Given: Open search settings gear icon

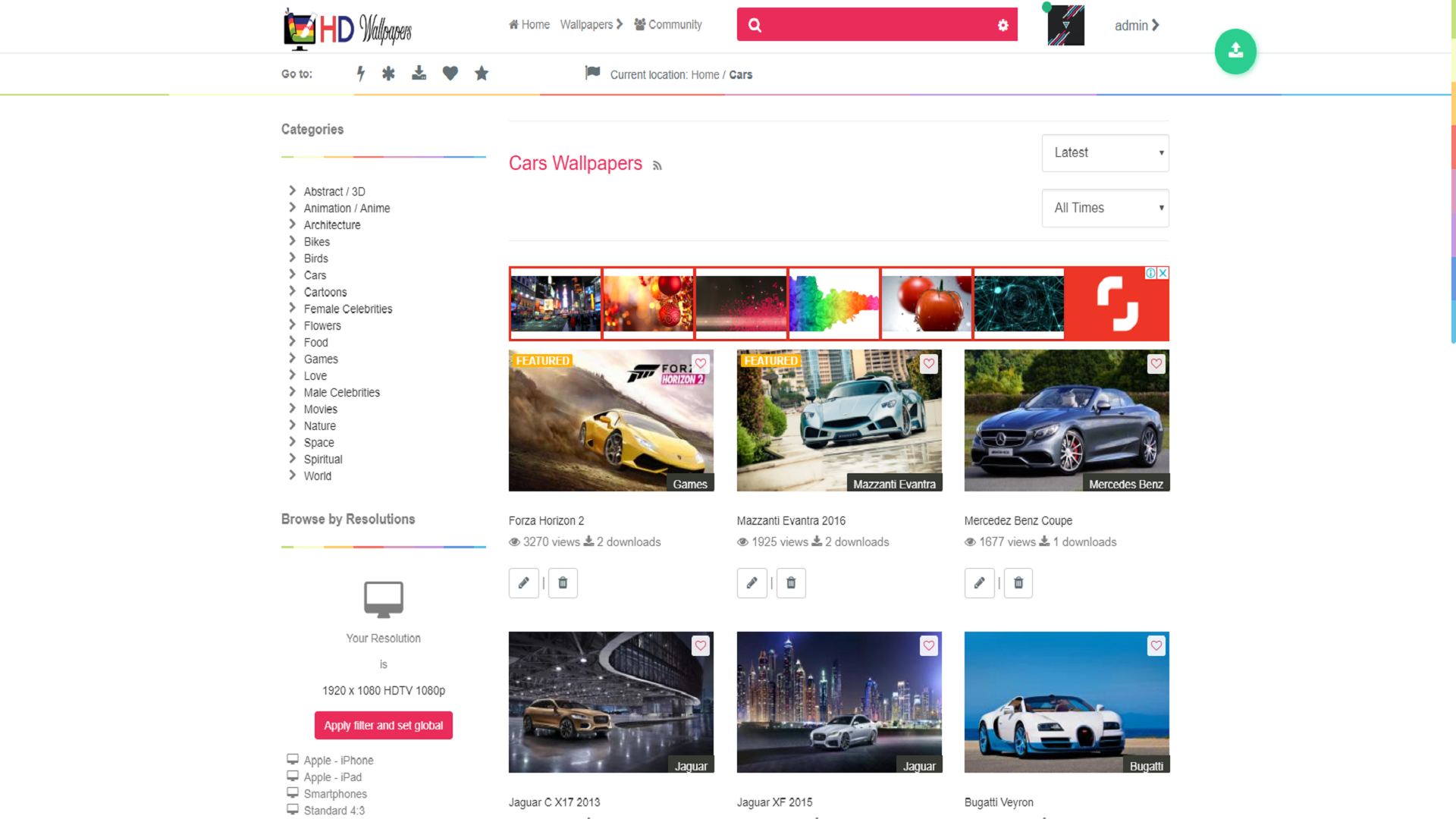Looking at the screenshot, I should tap(1003, 25).
